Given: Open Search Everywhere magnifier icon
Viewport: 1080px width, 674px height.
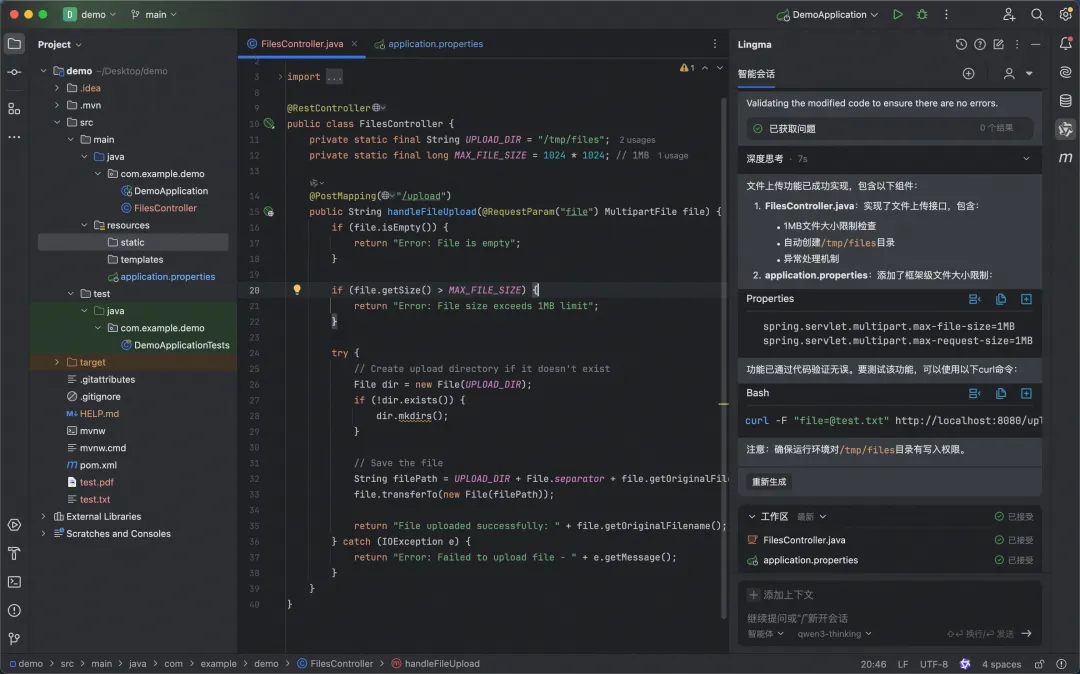Looking at the screenshot, I should [x=1037, y=14].
